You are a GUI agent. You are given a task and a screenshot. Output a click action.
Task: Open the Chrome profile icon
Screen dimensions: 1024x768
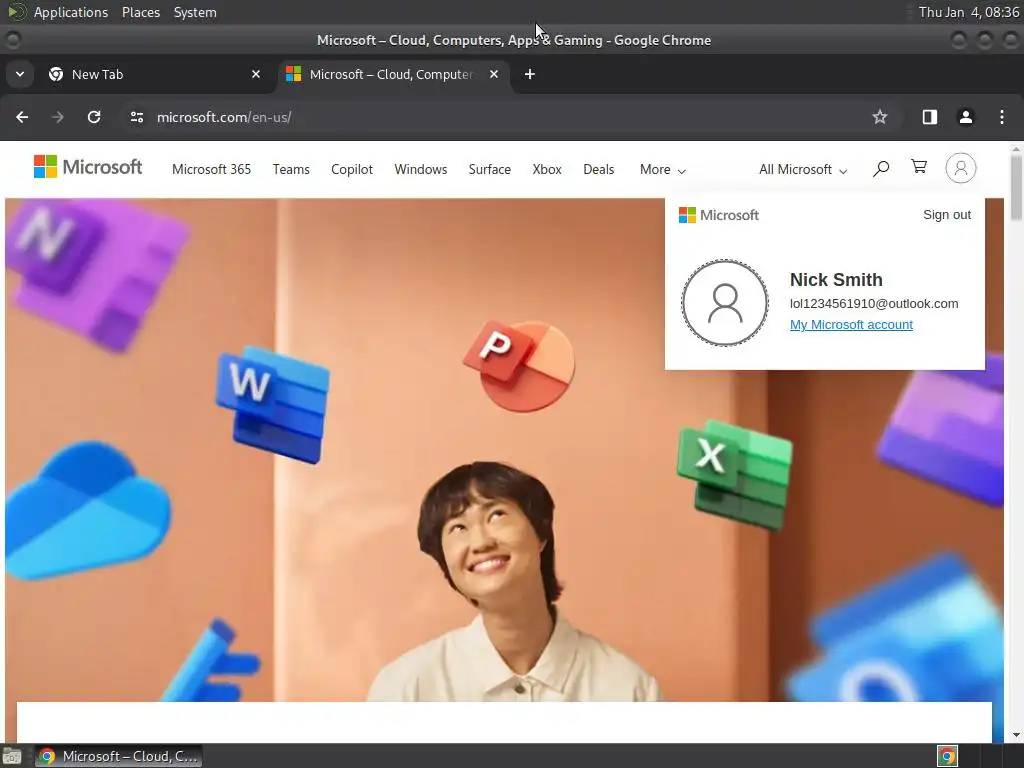(x=965, y=117)
